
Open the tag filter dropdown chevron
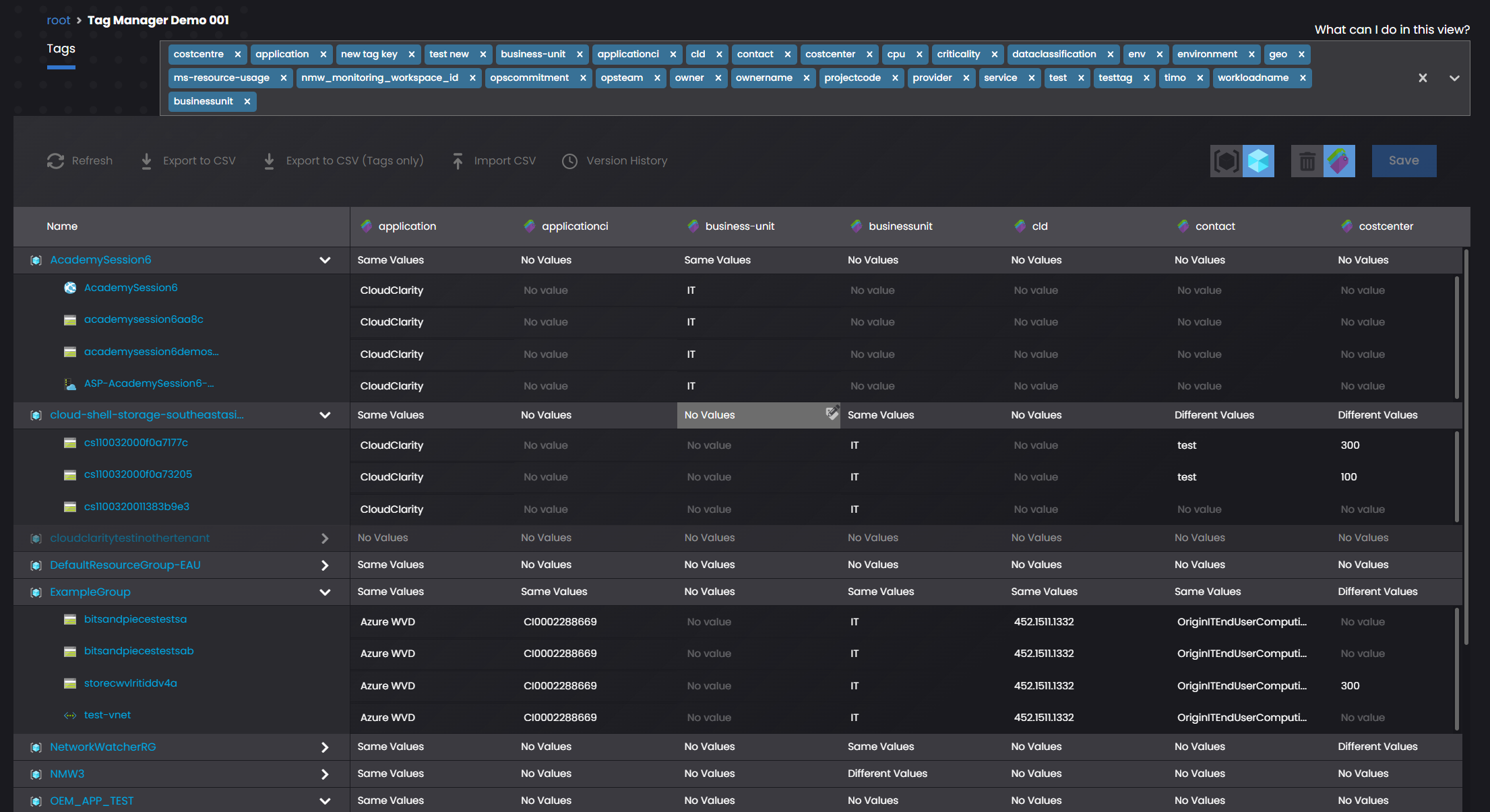coord(1454,78)
